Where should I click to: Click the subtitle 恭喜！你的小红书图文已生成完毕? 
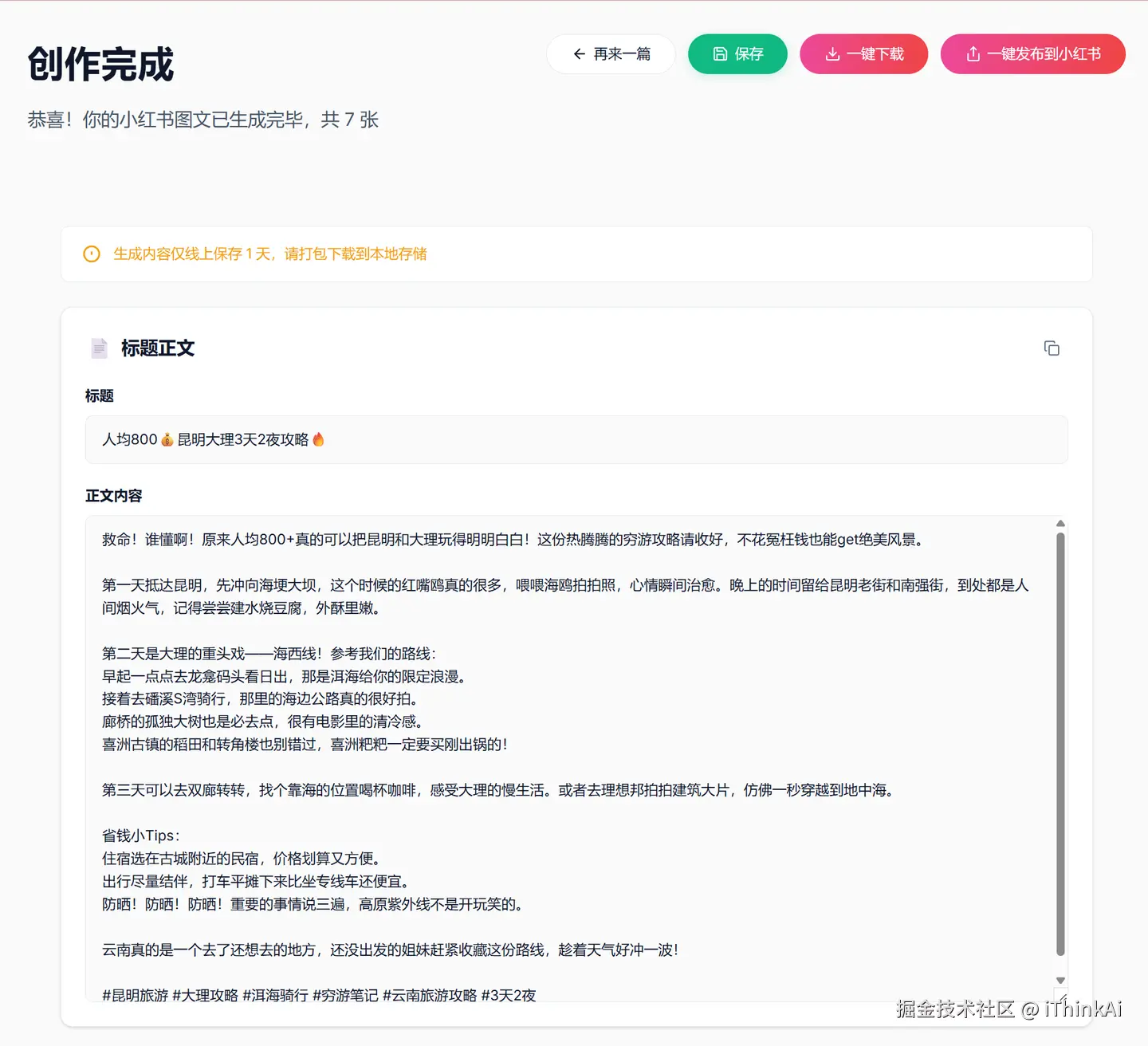pyautogui.click(x=203, y=120)
